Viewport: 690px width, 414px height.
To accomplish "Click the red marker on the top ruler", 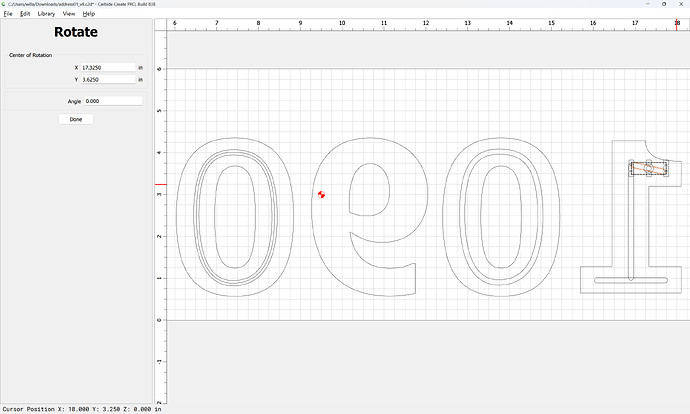I will point(677,25).
